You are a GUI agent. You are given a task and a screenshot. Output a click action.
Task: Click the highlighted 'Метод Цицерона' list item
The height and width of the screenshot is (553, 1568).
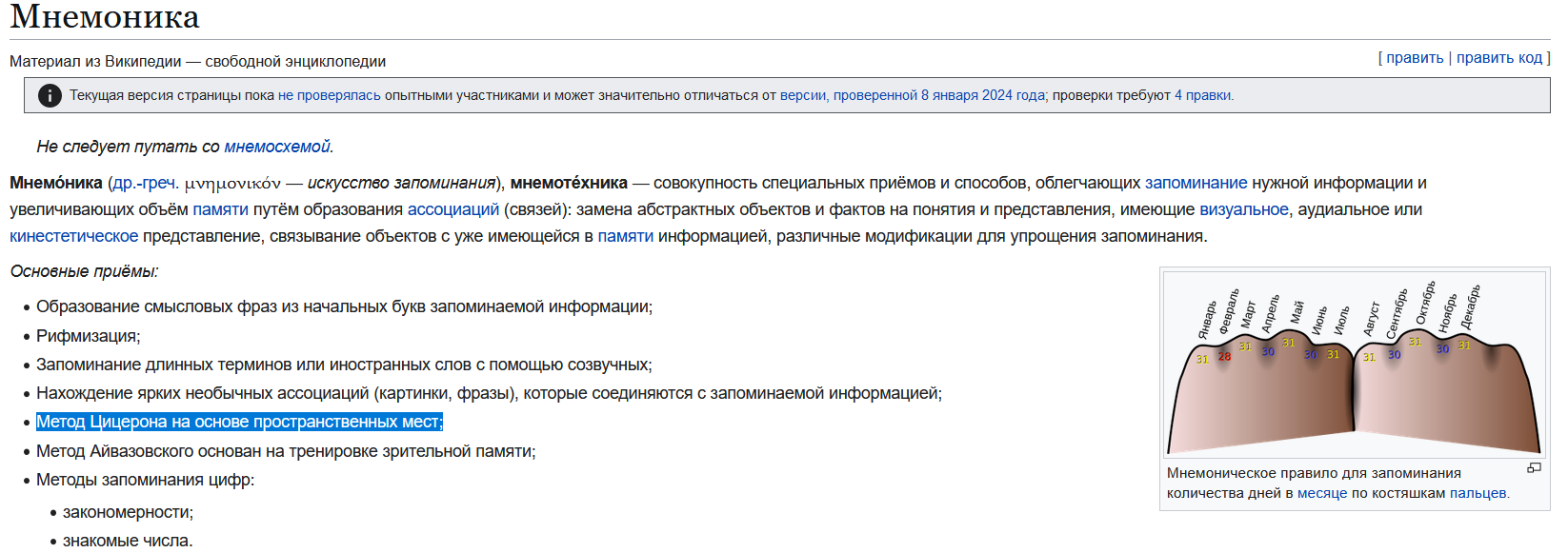click(x=239, y=422)
